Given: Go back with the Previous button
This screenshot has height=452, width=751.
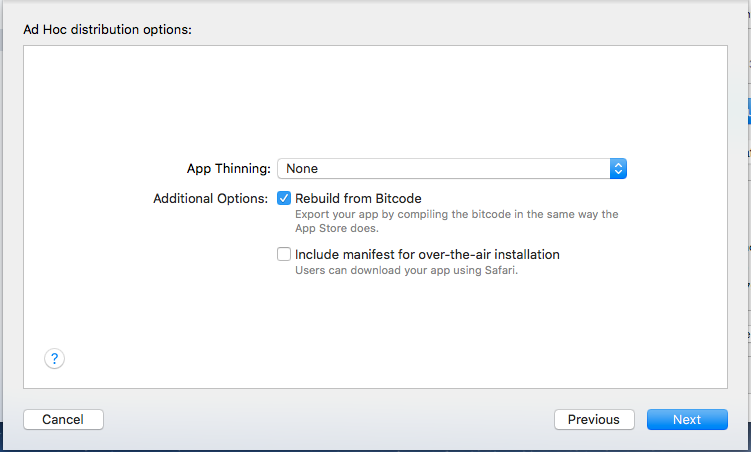Looking at the screenshot, I should 594,419.
